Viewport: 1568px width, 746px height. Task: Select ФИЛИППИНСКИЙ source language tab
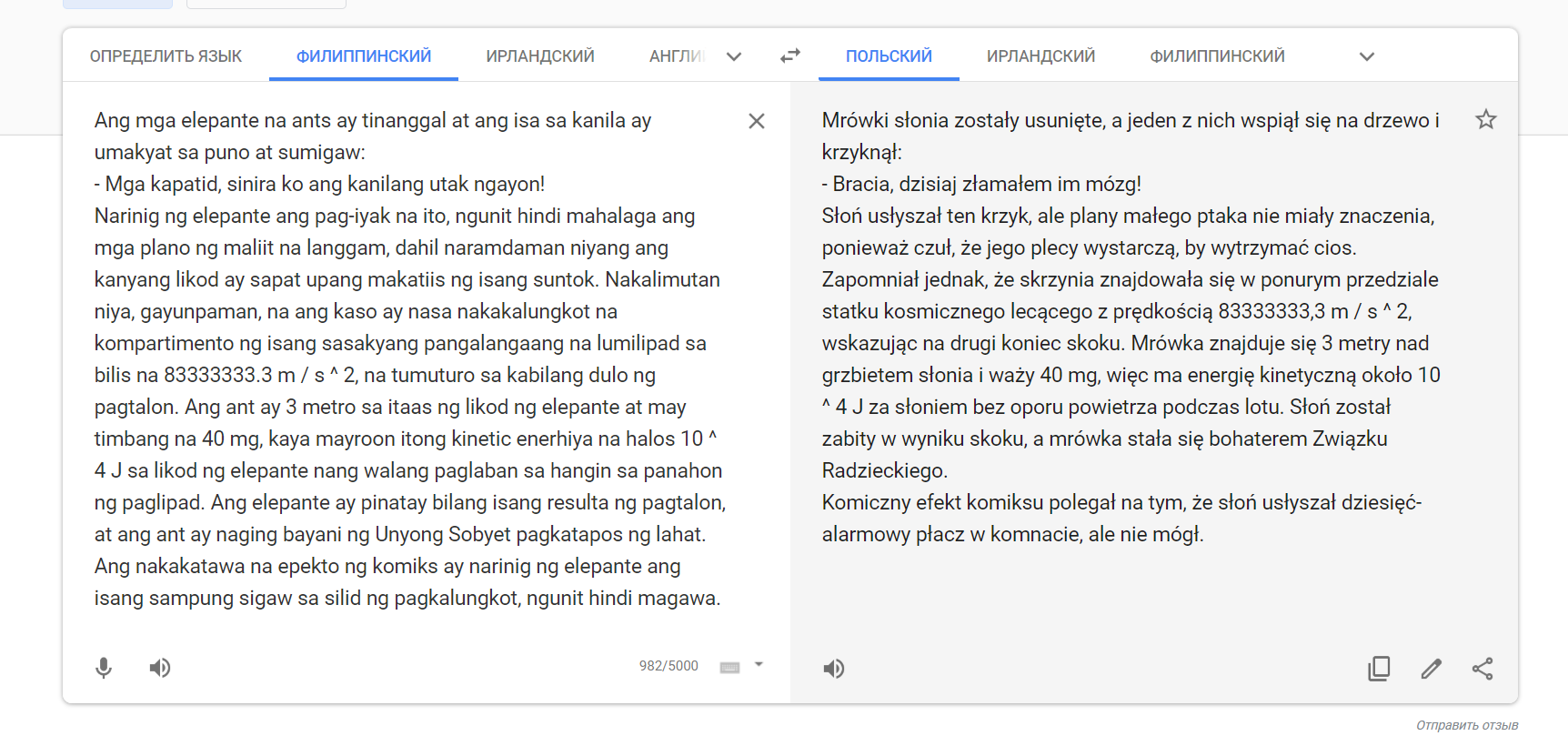[364, 56]
